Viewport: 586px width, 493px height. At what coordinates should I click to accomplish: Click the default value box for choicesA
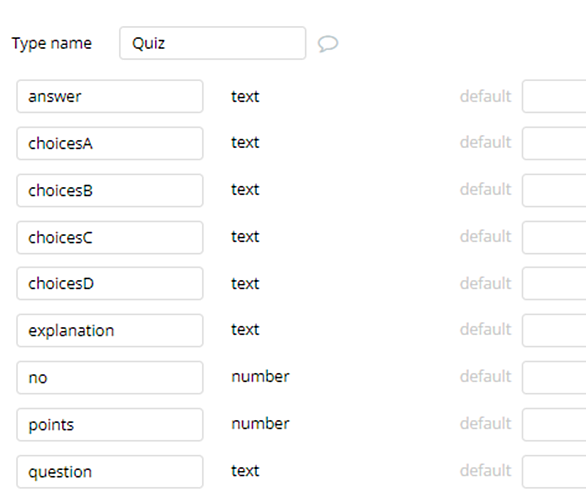[554, 144]
